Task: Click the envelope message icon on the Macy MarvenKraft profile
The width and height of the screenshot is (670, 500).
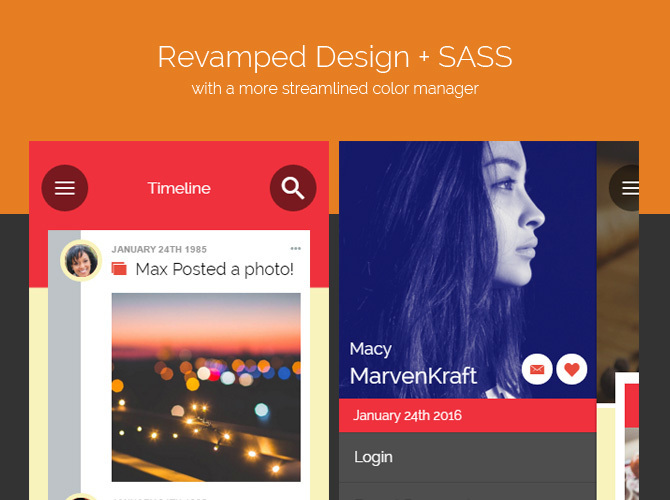Action: click(537, 369)
